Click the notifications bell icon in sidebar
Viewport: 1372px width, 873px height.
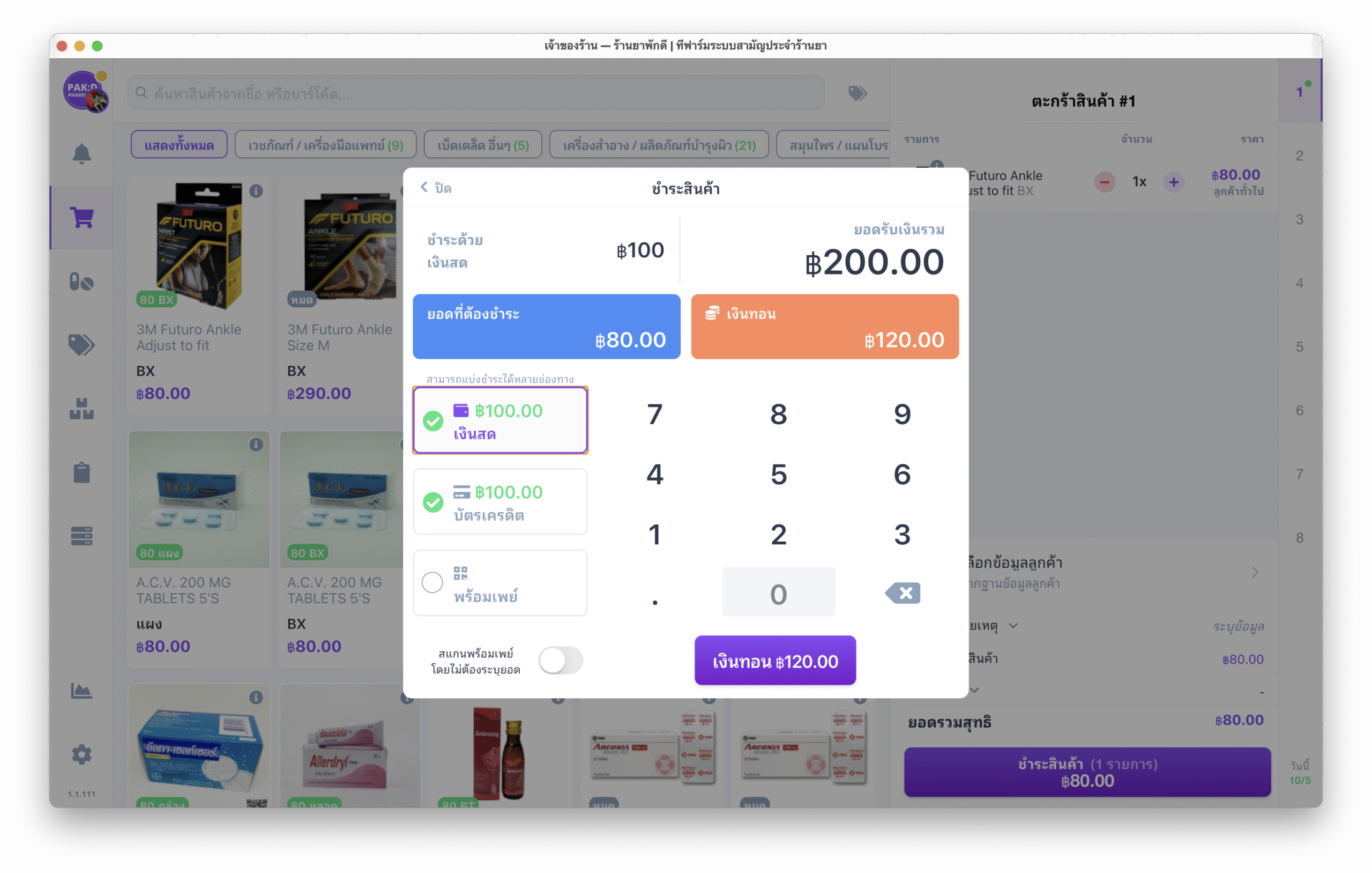coord(81,154)
